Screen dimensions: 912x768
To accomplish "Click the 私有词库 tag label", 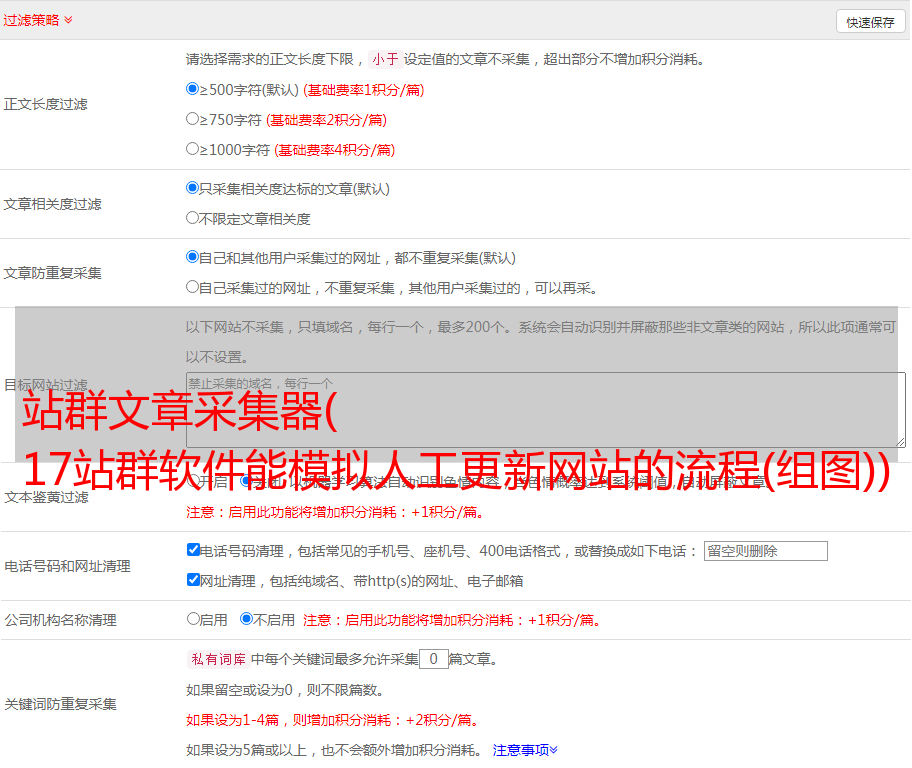I will [217, 659].
